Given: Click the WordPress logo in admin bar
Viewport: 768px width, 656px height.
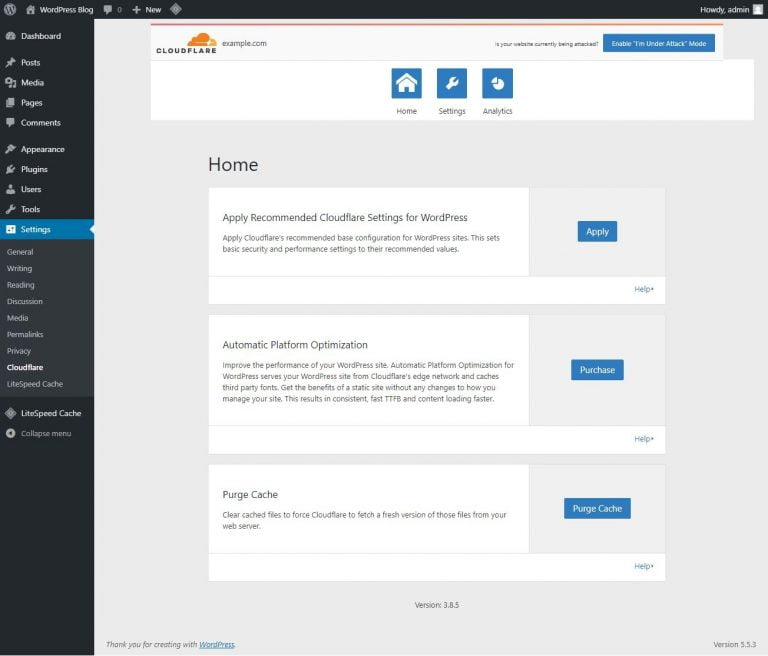Looking at the screenshot, I should [x=10, y=9].
